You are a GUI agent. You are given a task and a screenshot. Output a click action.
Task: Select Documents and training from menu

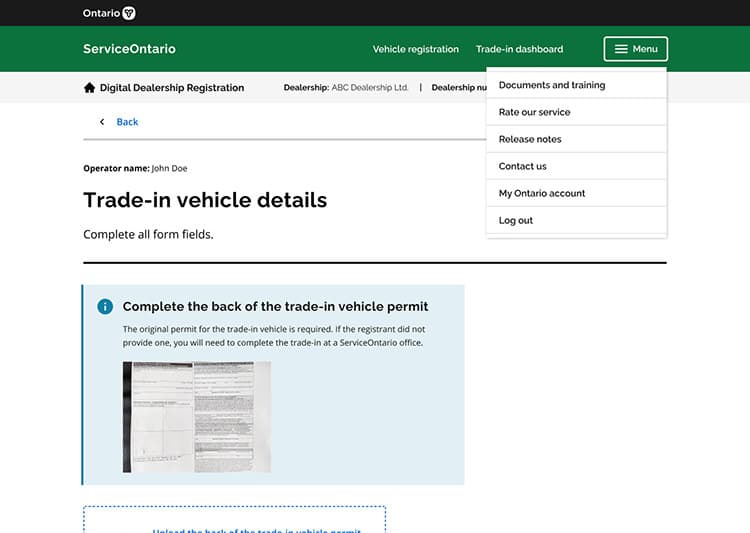pos(552,85)
